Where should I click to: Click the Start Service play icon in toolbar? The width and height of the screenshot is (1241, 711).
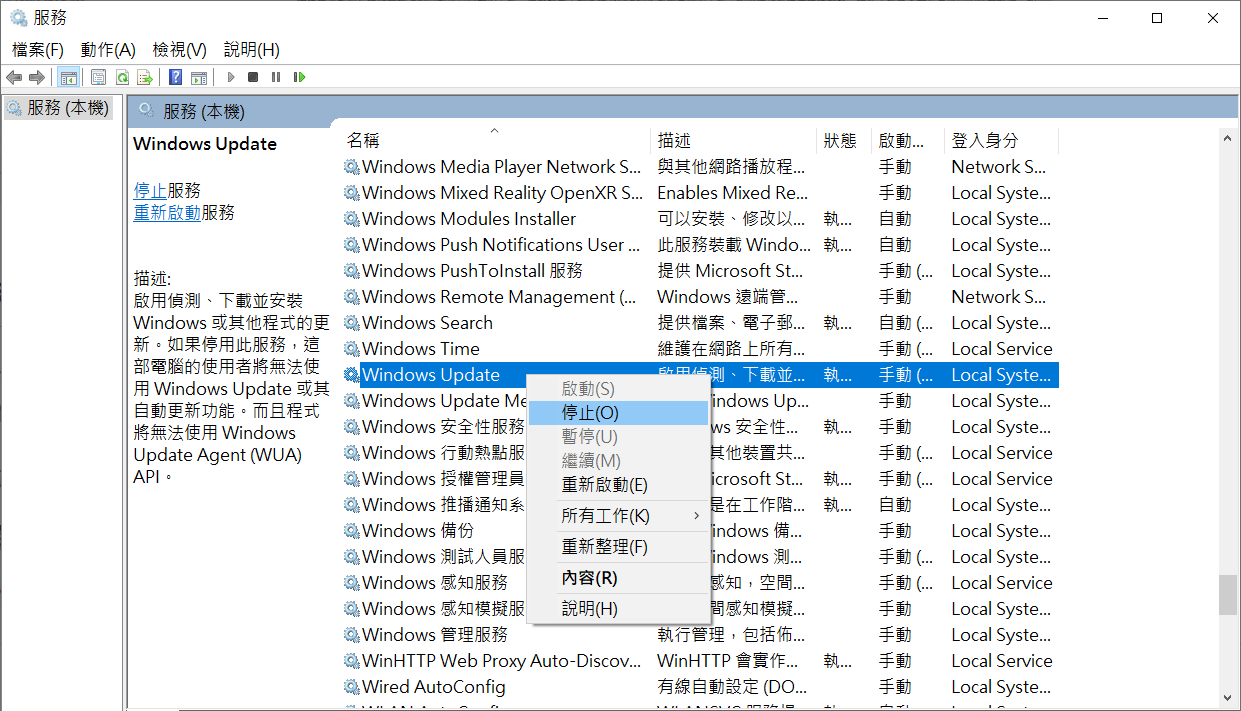231,77
